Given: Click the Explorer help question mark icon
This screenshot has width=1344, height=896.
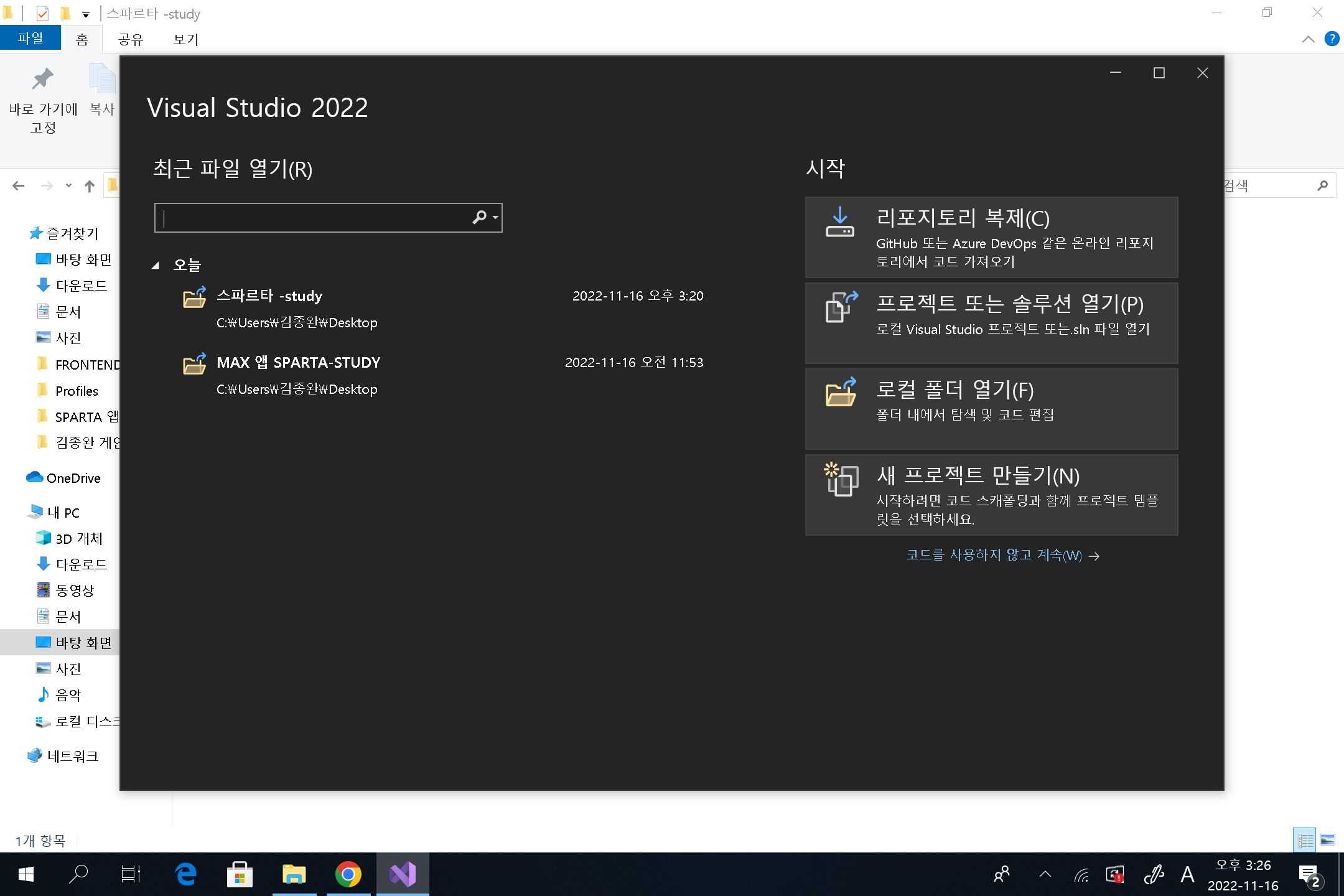Looking at the screenshot, I should click(1332, 39).
